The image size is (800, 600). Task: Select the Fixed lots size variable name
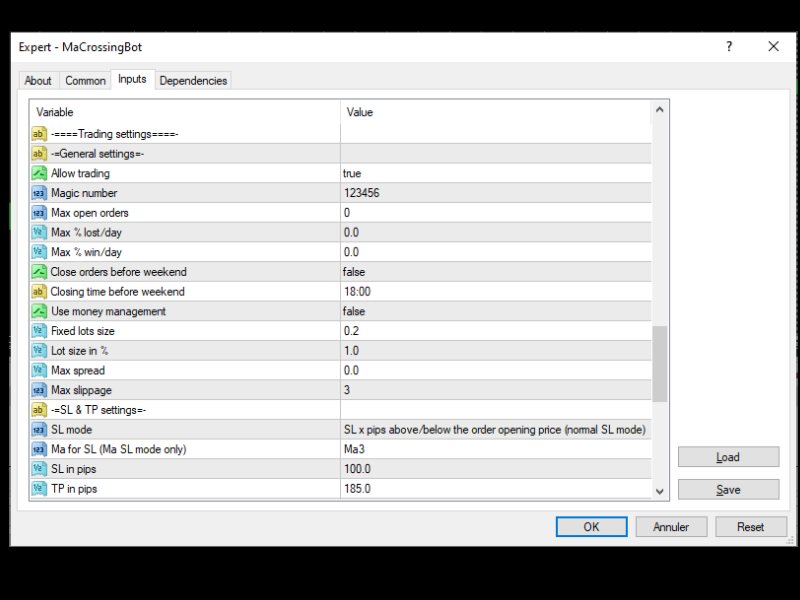(83, 331)
